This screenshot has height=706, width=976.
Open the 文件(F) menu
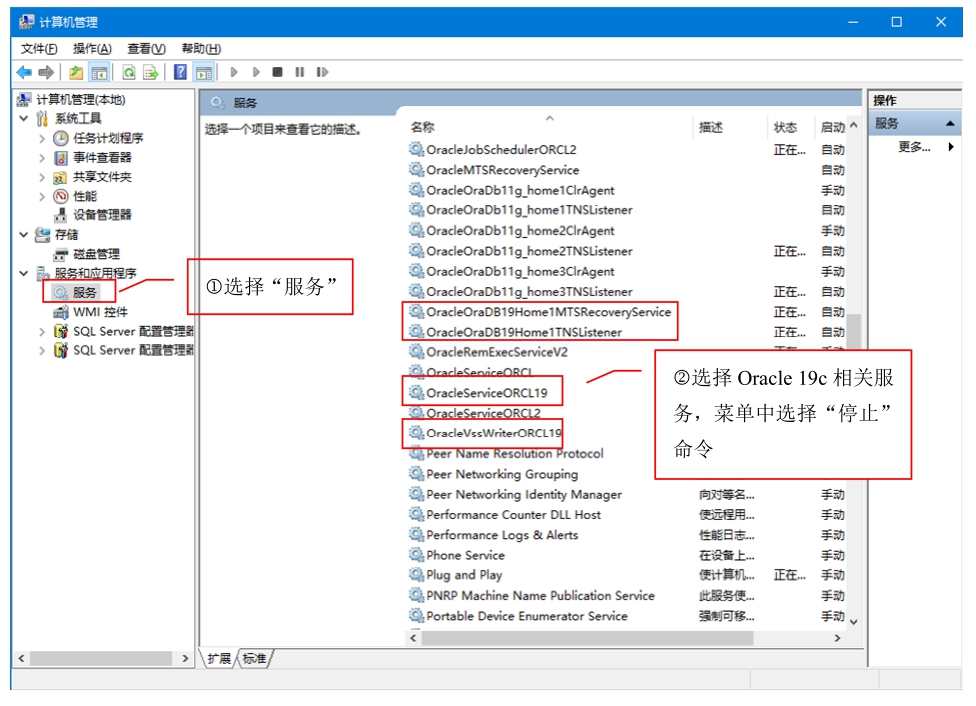click(x=39, y=49)
